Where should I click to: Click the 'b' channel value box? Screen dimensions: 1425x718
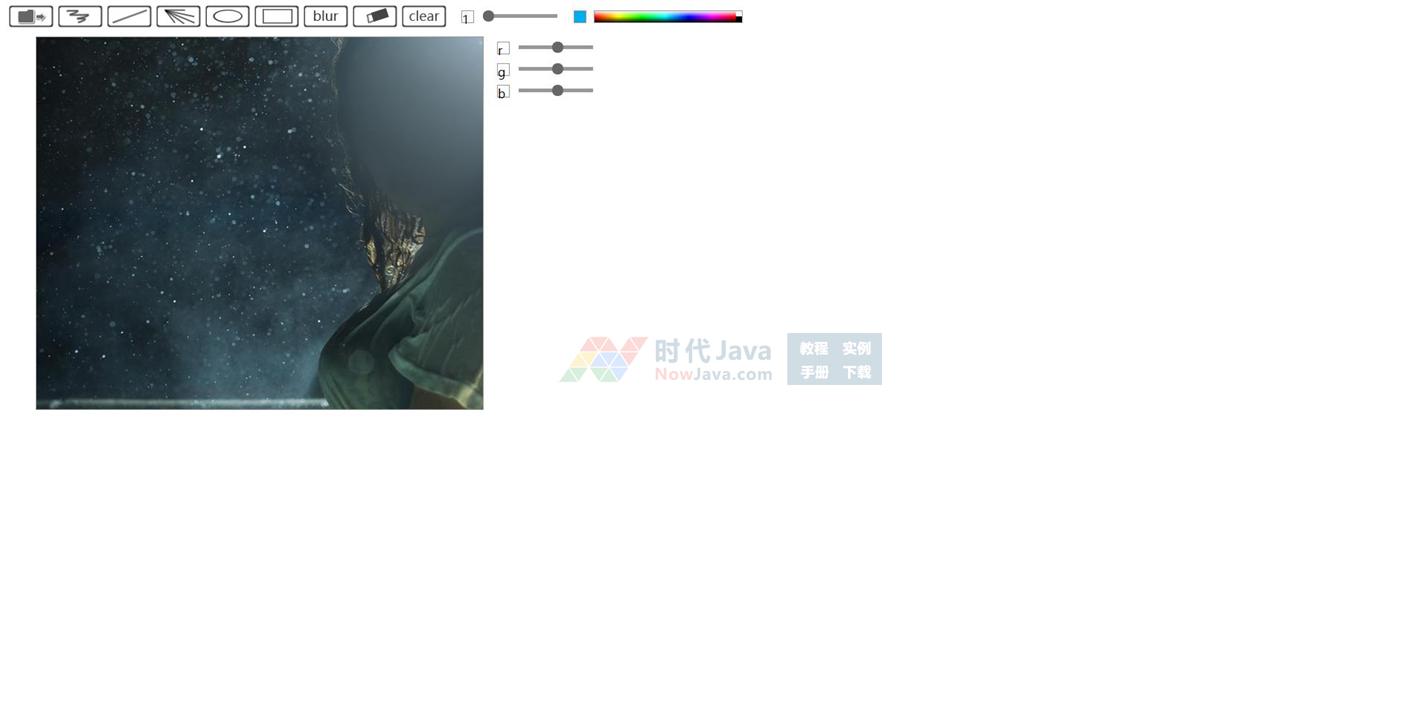[503, 91]
